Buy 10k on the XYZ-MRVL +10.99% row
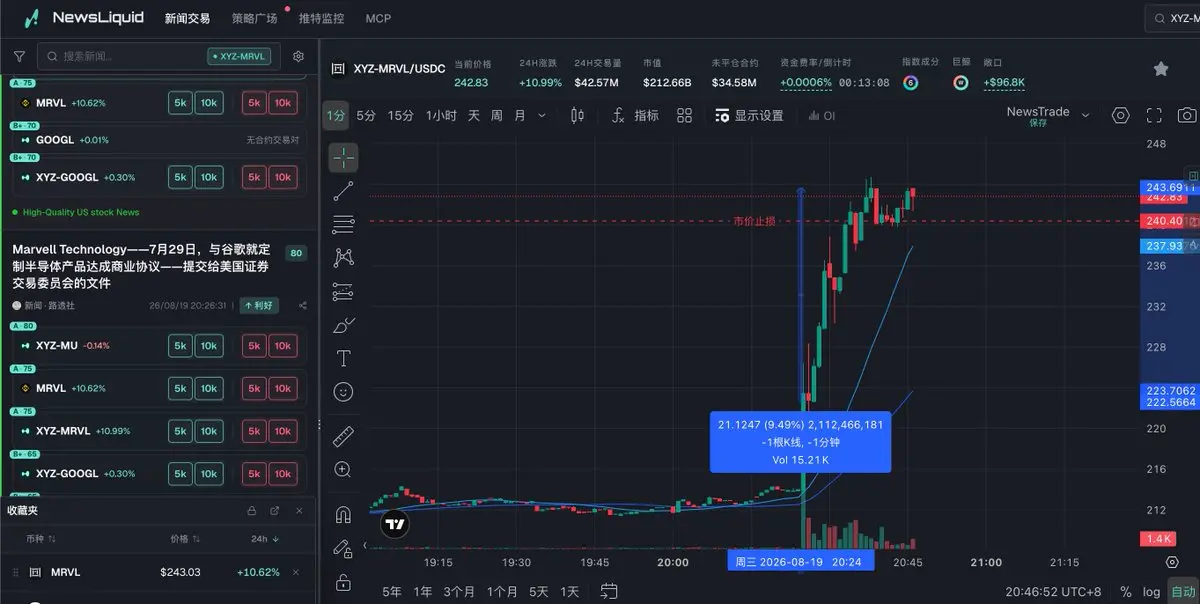The width and height of the screenshot is (1200, 604). [208, 431]
